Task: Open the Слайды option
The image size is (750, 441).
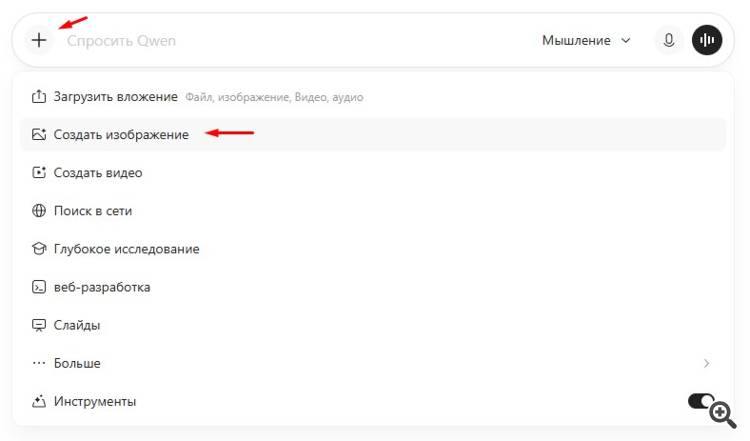Action: click(373, 325)
